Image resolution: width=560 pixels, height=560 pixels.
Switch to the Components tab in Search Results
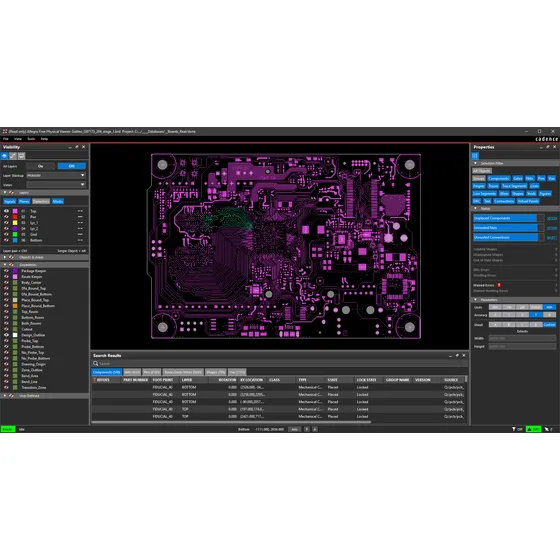[x=106, y=372]
